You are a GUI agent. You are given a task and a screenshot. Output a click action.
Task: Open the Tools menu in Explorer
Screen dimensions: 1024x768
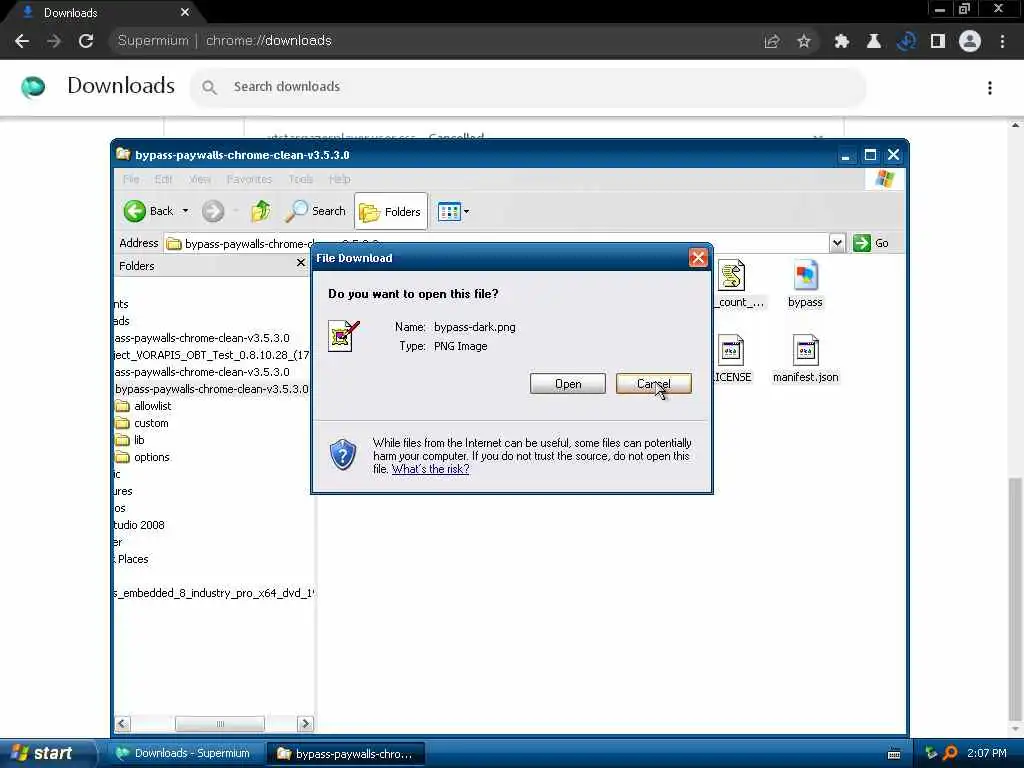pos(300,179)
